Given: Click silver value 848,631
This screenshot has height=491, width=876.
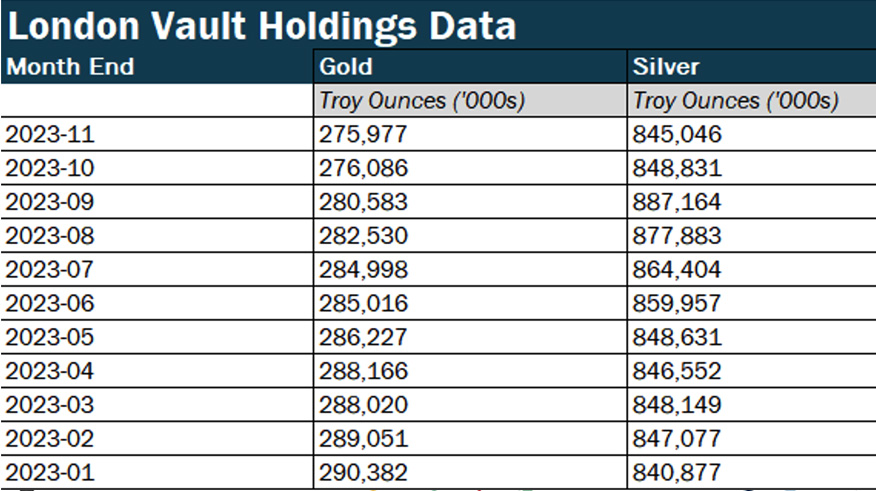Looking at the screenshot, I should click(x=677, y=338).
